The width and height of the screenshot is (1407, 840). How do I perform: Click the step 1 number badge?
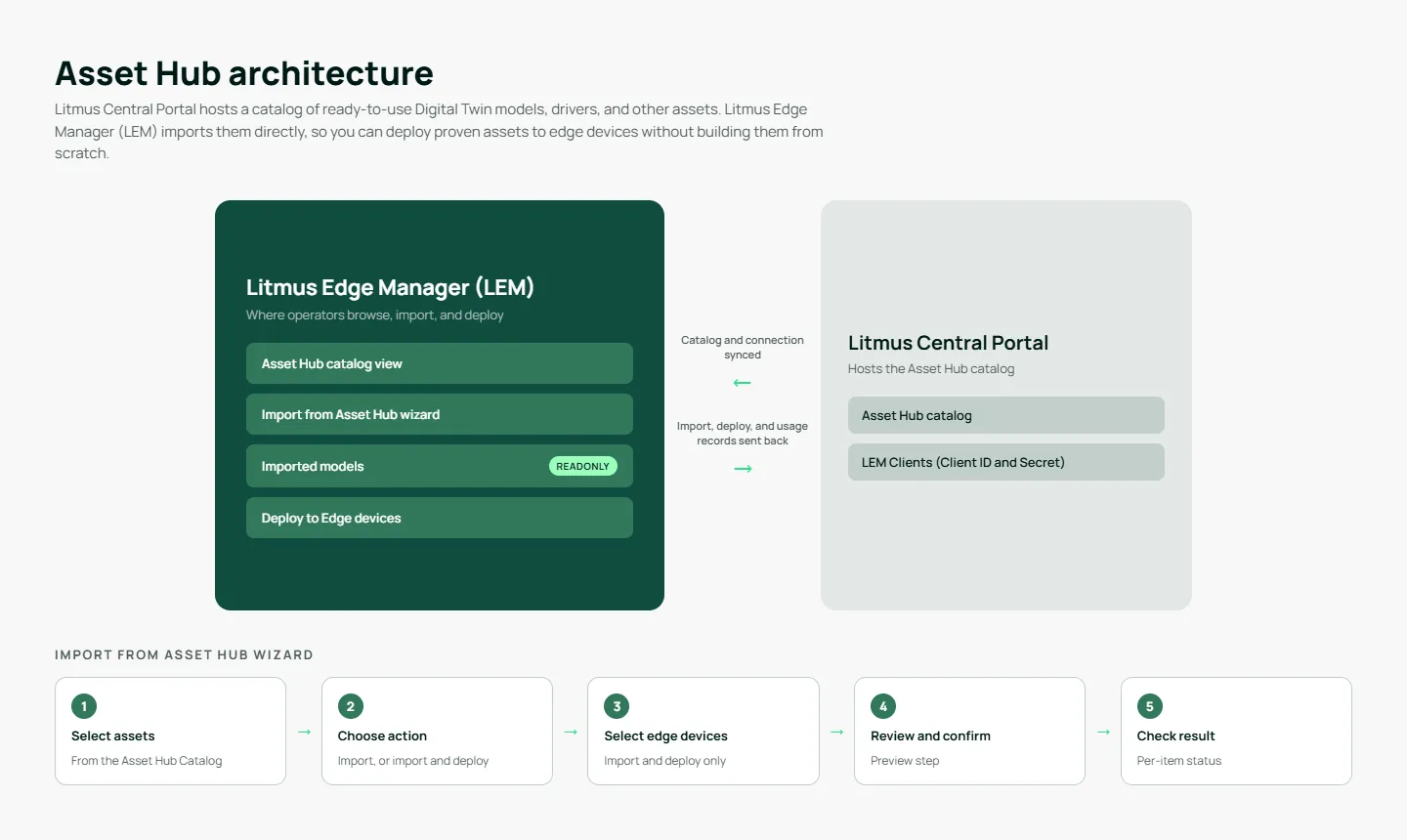click(84, 706)
